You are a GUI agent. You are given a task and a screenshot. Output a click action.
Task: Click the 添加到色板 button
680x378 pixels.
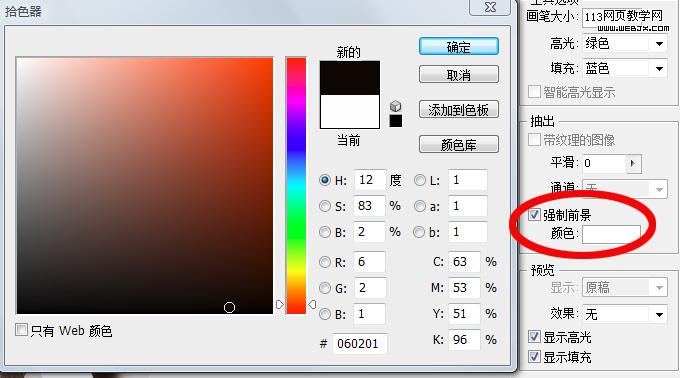tap(458, 110)
